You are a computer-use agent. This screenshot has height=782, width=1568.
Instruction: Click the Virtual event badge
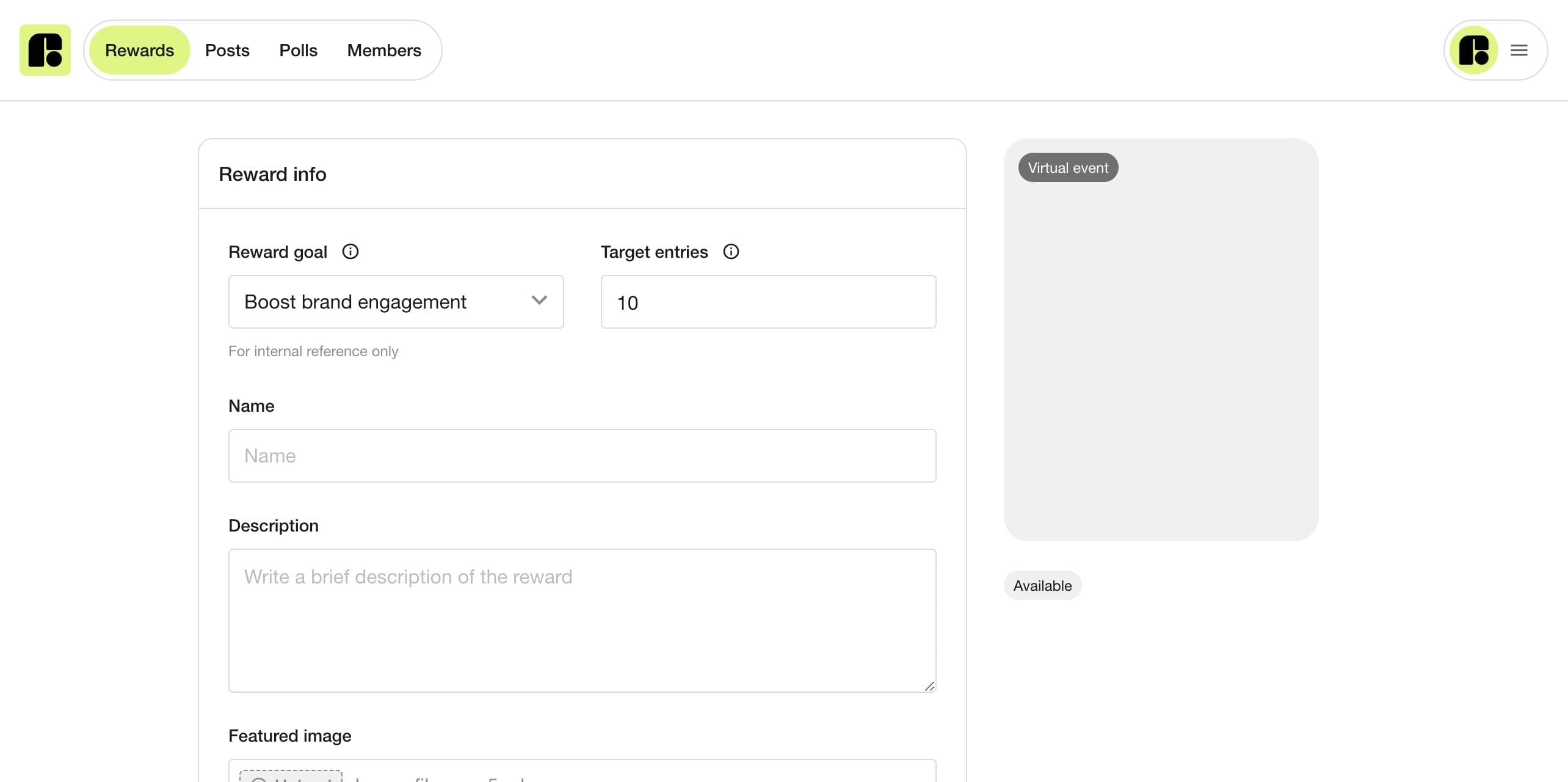1068,167
